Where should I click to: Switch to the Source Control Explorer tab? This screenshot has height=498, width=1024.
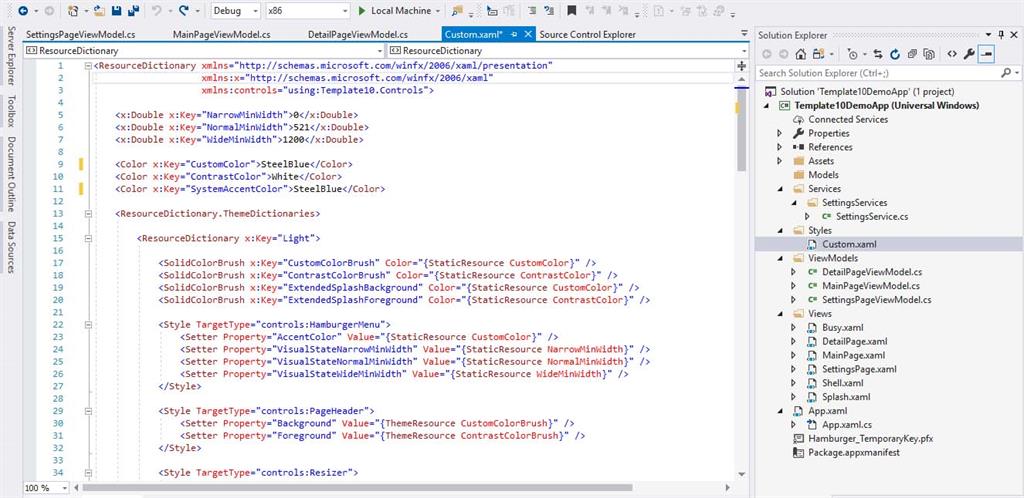pos(588,35)
